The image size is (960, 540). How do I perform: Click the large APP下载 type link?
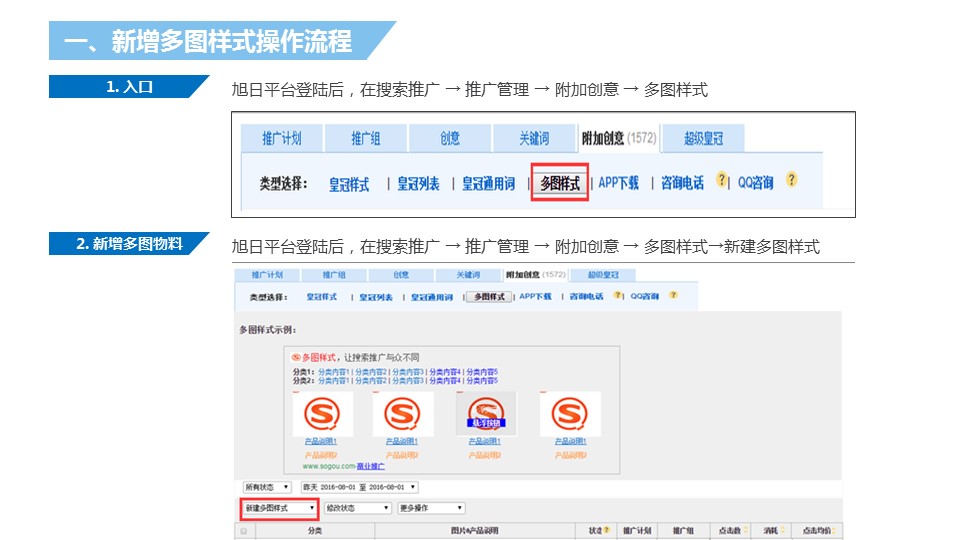coord(618,182)
